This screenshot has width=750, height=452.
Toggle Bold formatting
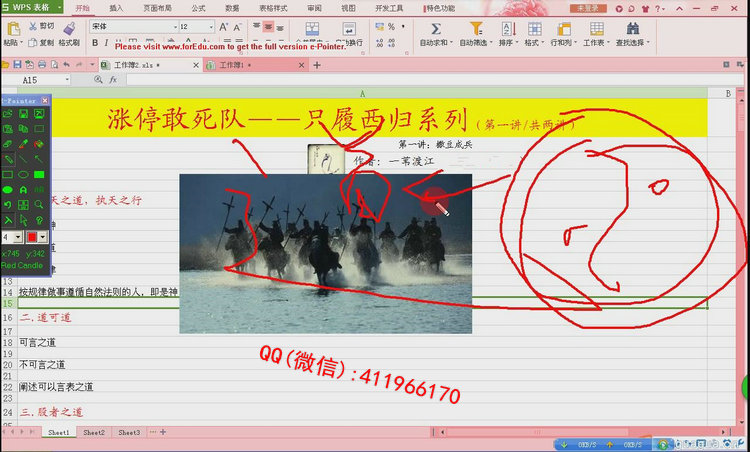pyautogui.click(x=95, y=43)
